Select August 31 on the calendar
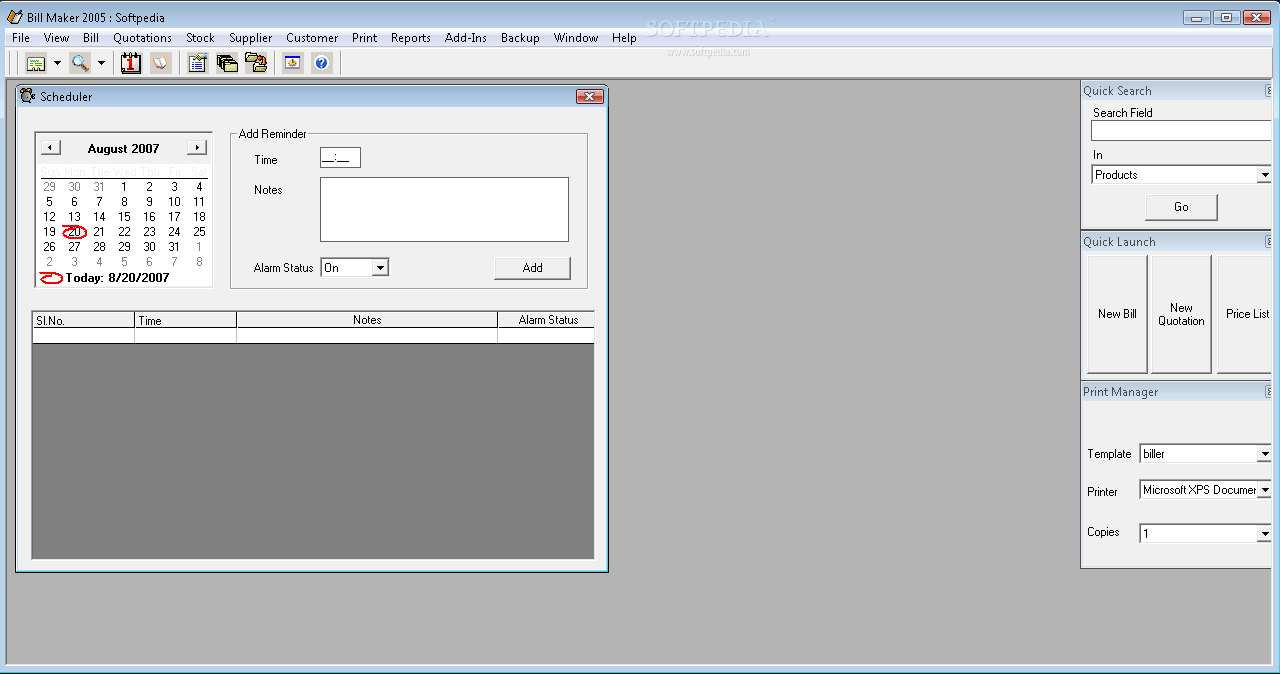The height and width of the screenshot is (674, 1280). pos(174,247)
